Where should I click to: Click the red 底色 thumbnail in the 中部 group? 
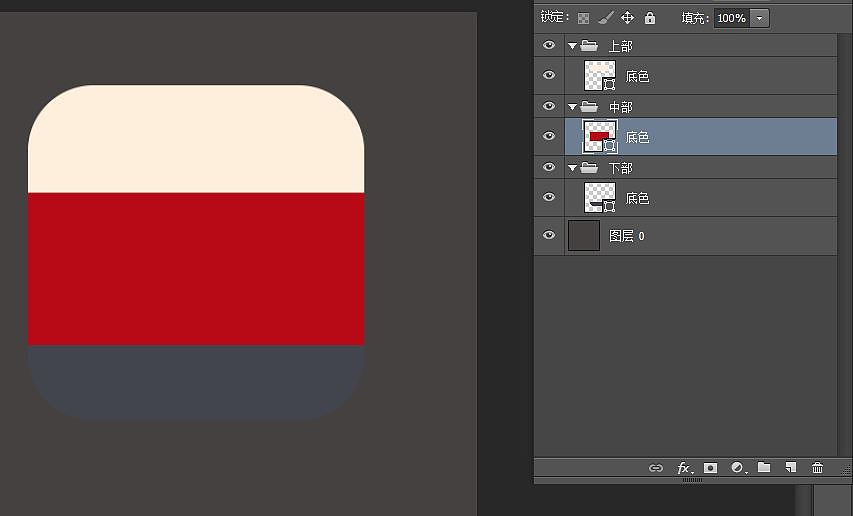[600, 136]
